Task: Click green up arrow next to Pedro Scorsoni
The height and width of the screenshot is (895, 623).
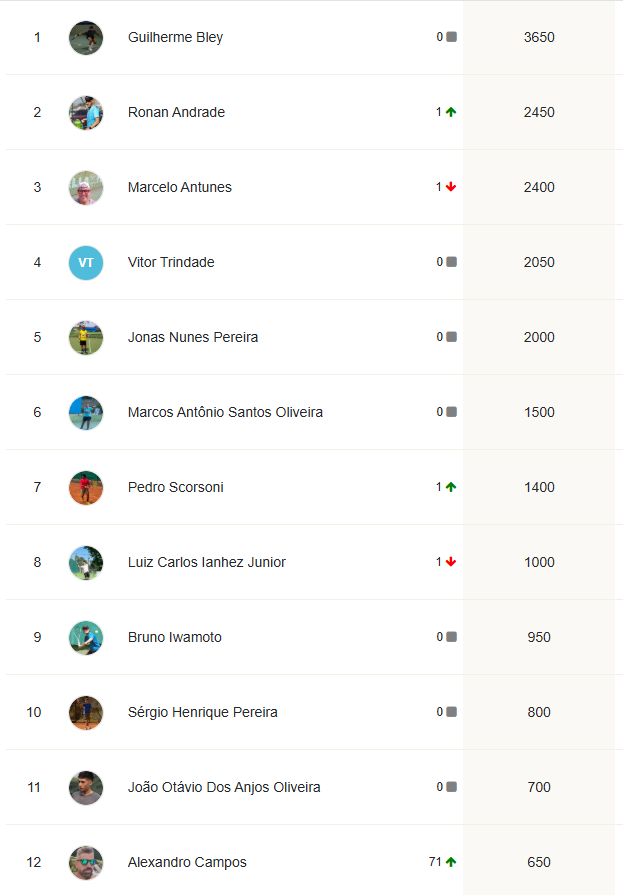Action: point(451,488)
